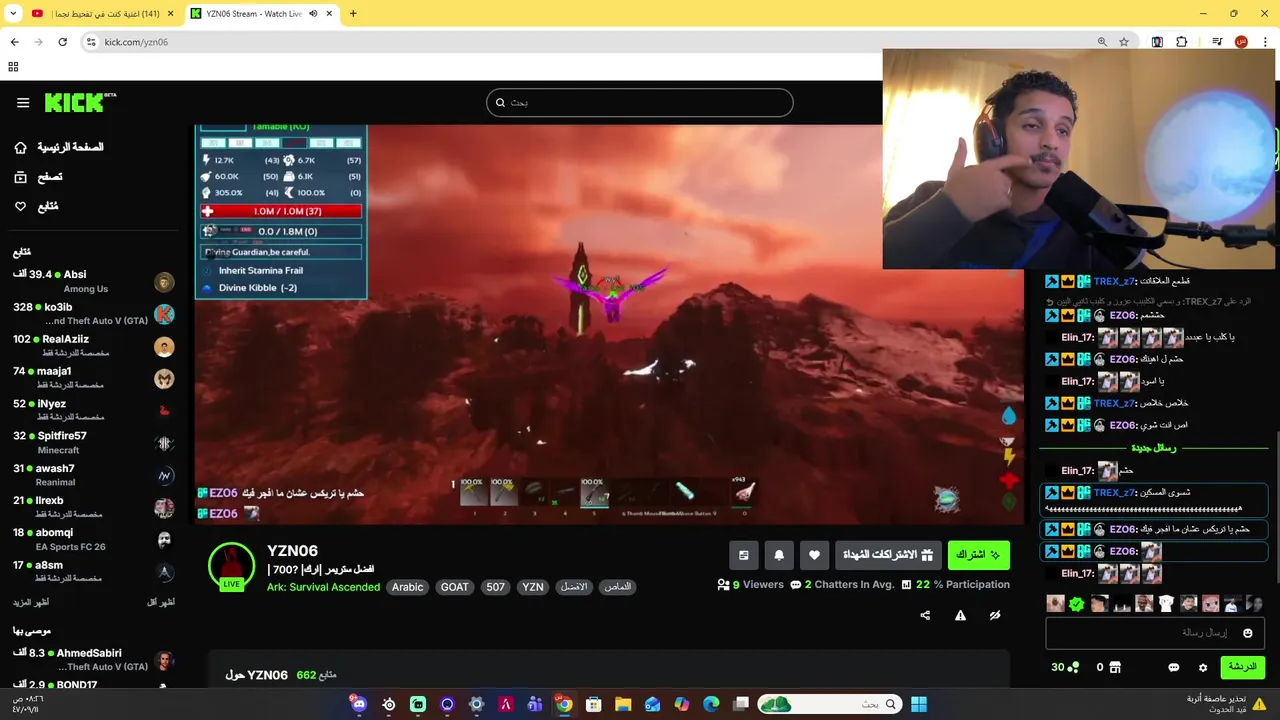This screenshot has height=720, width=1280.
Task: Select the YZN tag
Action: pyautogui.click(x=533, y=587)
